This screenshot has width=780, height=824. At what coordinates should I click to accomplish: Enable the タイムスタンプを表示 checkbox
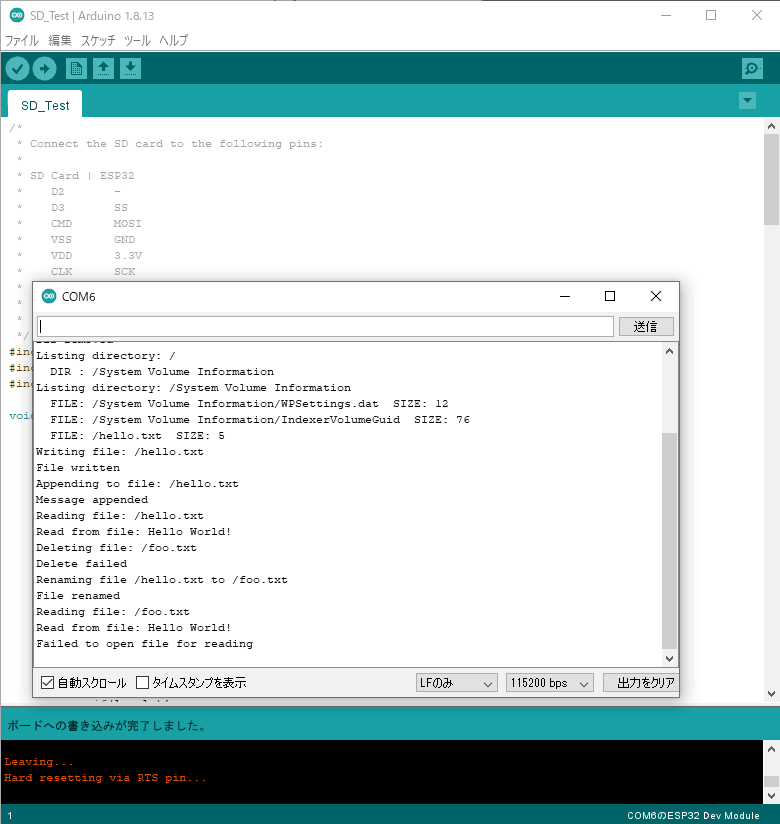click(x=142, y=683)
